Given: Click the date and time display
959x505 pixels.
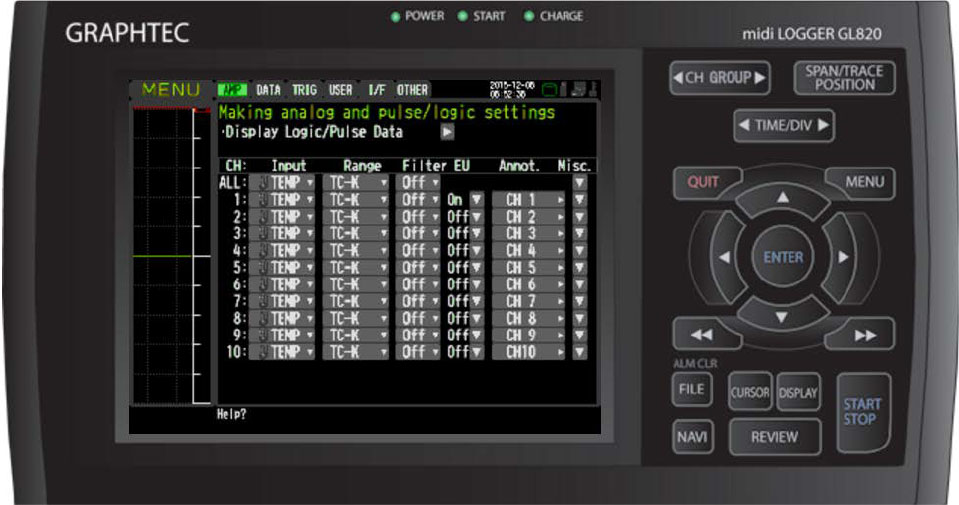Looking at the screenshot, I should tap(512, 90).
